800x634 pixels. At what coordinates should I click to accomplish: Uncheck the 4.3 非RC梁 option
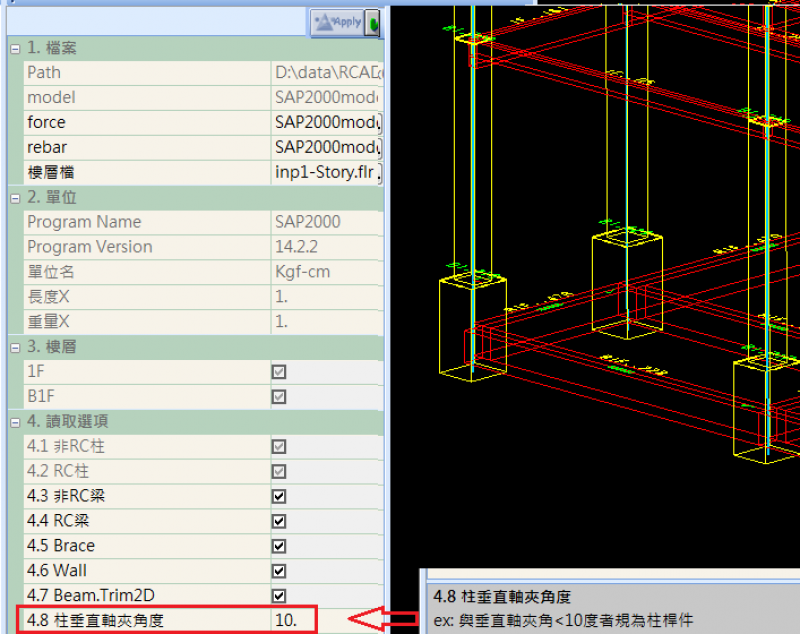point(279,496)
